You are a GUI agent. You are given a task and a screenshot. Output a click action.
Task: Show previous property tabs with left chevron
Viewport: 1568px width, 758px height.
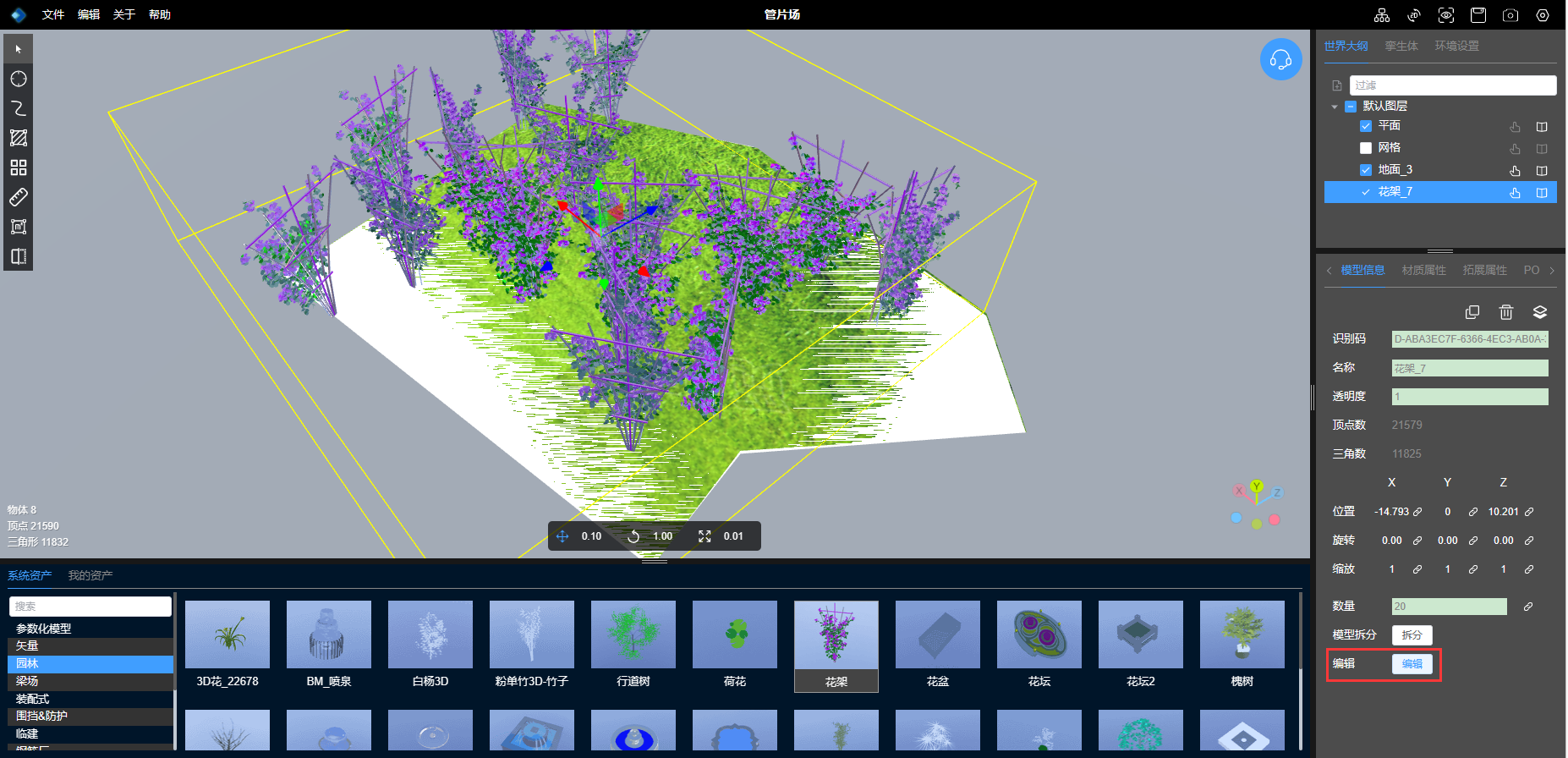pyautogui.click(x=1329, y=271)
